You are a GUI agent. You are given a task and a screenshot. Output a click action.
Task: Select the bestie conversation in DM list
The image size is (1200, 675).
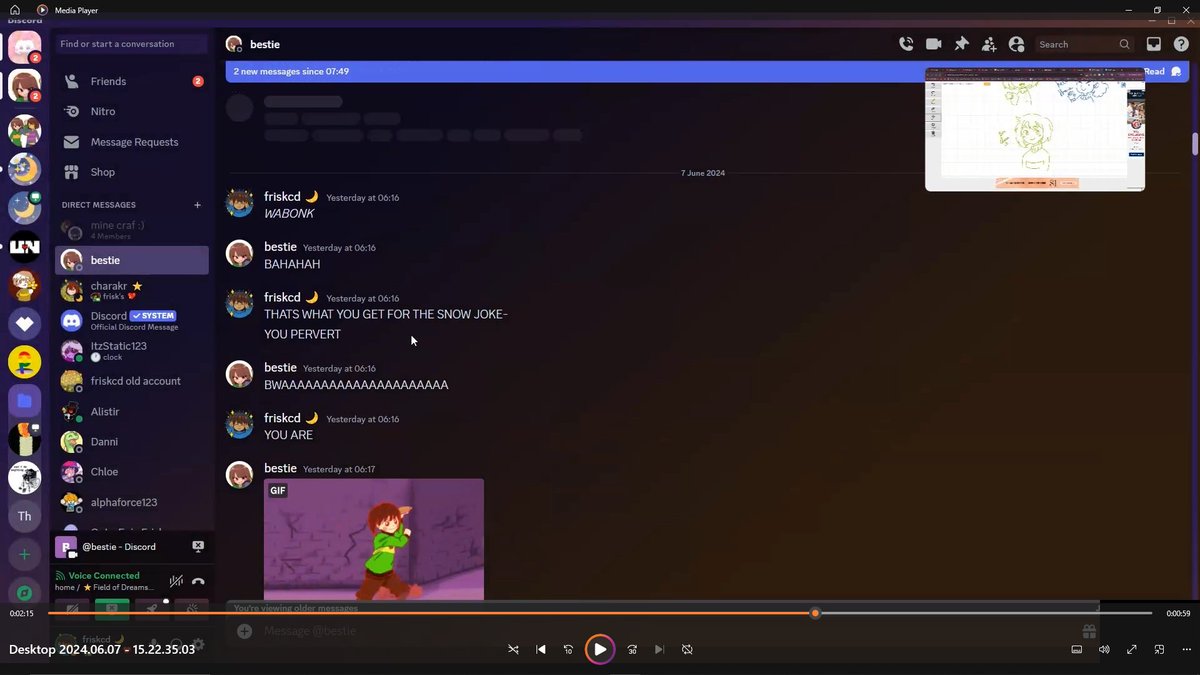click(x=131, y=260)
